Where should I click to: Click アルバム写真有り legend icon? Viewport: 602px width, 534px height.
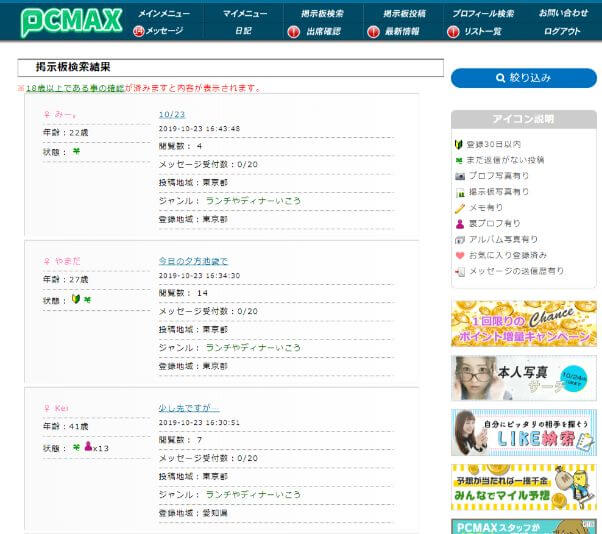tap(460, 240)
